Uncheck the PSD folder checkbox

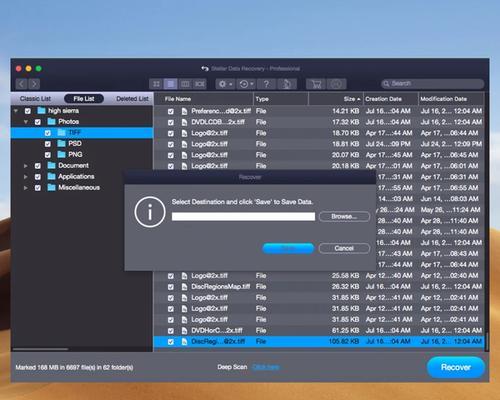point(48,144)
